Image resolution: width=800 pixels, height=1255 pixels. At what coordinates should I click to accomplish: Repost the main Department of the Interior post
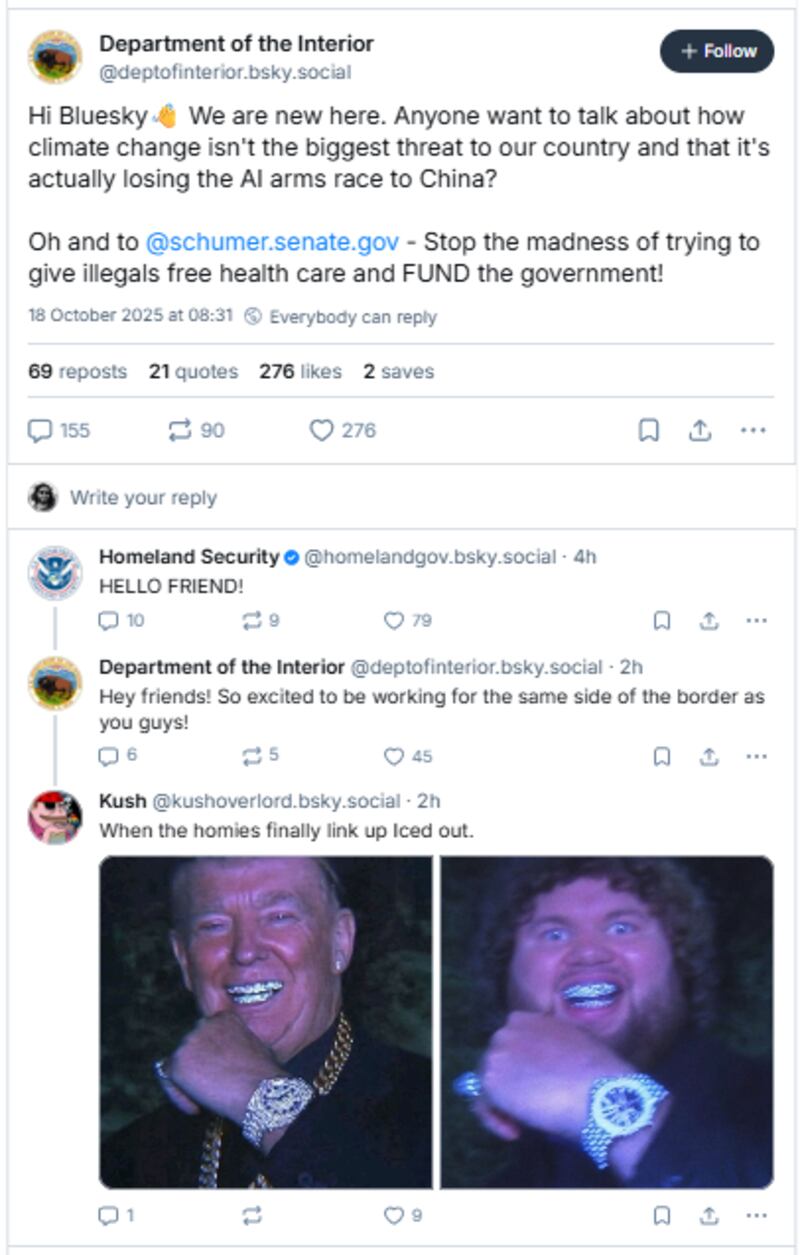coord(180,431)
